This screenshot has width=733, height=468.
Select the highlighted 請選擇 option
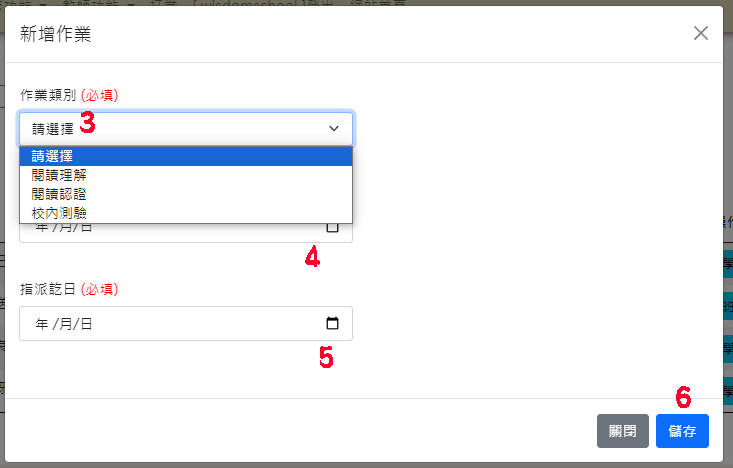[x=186, y=156]
